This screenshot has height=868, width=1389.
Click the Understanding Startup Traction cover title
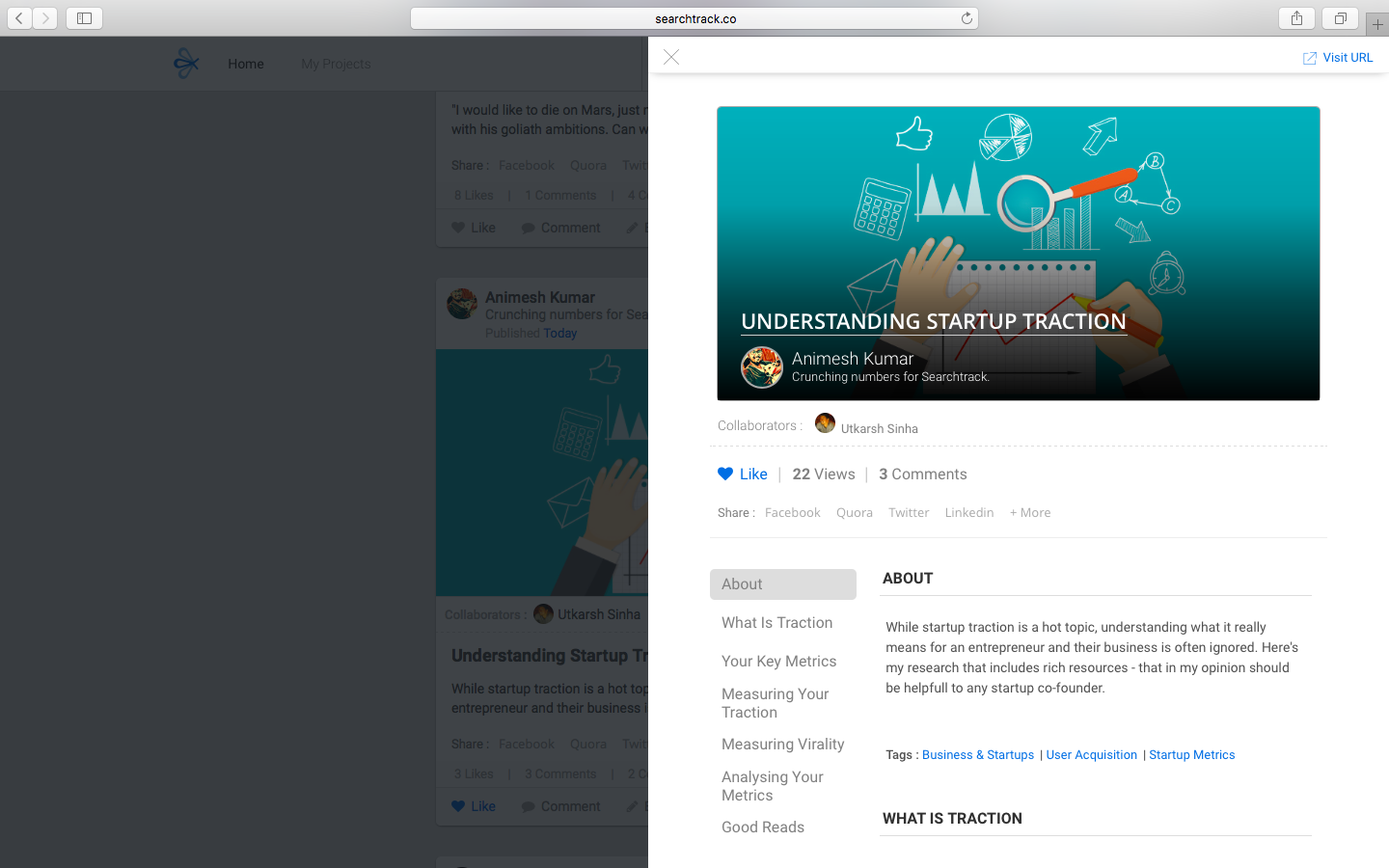[x=934, y=321]
